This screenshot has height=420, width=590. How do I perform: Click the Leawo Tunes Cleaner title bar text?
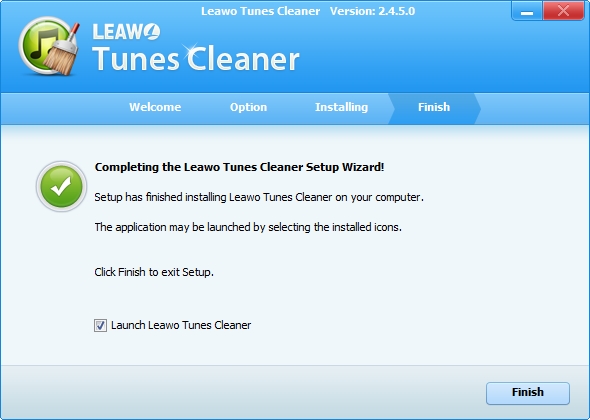(260, 11)
